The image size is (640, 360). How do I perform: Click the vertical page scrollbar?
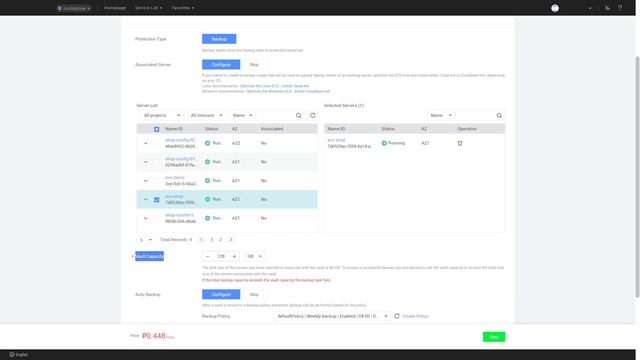click(x=637, y=176)
